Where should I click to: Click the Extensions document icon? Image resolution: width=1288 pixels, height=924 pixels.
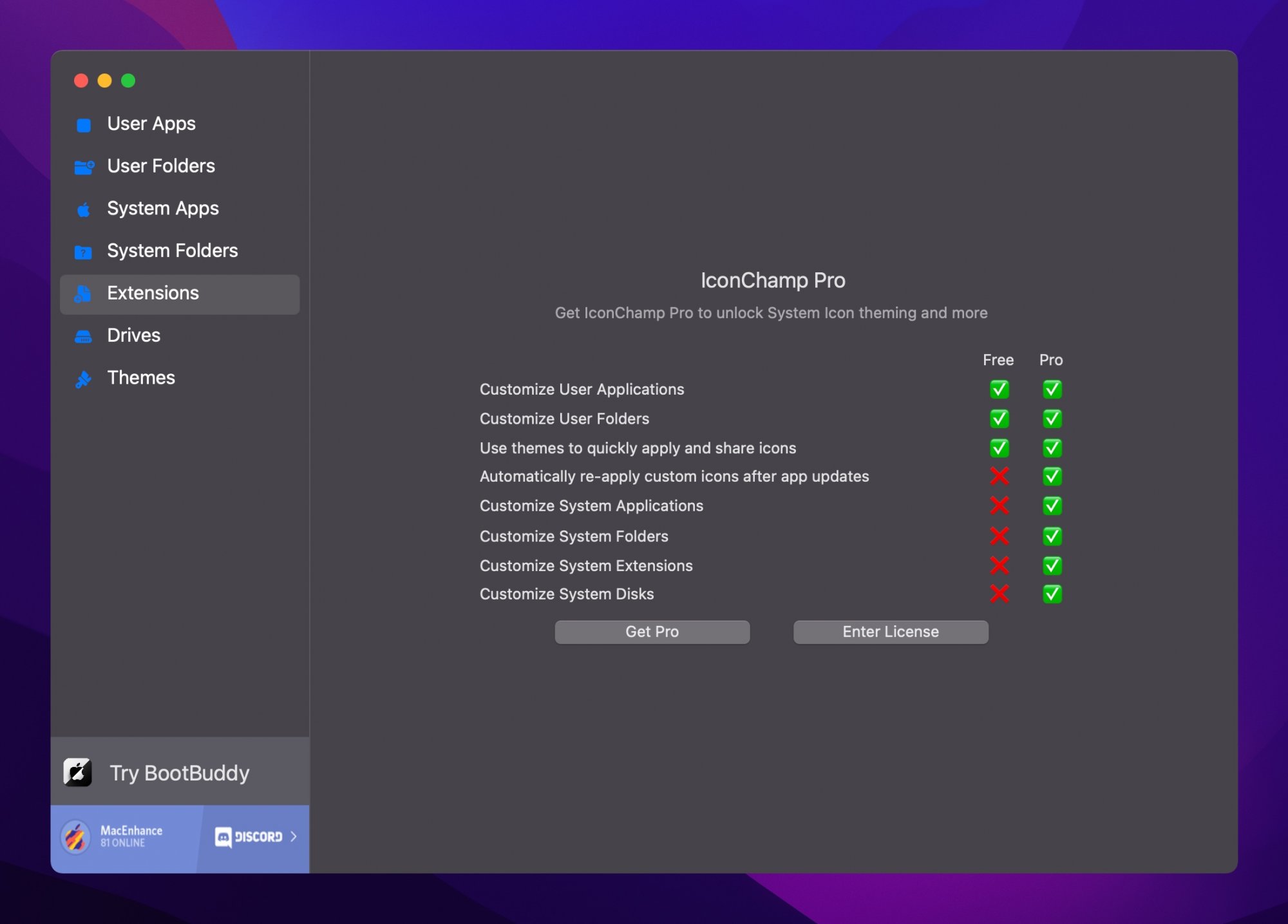(83, 294)
